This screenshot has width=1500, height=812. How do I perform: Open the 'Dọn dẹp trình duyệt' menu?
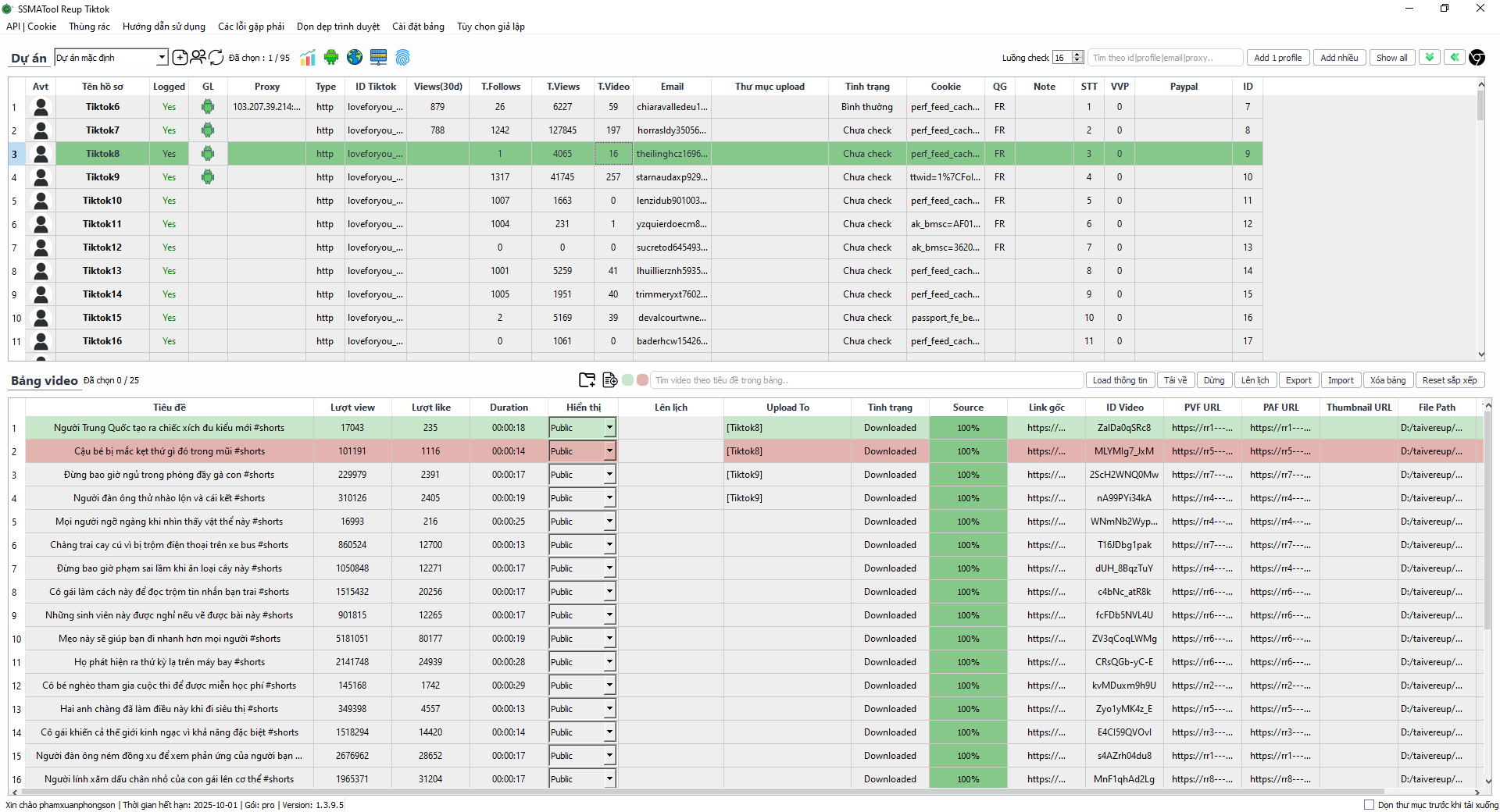pos(338,27)
